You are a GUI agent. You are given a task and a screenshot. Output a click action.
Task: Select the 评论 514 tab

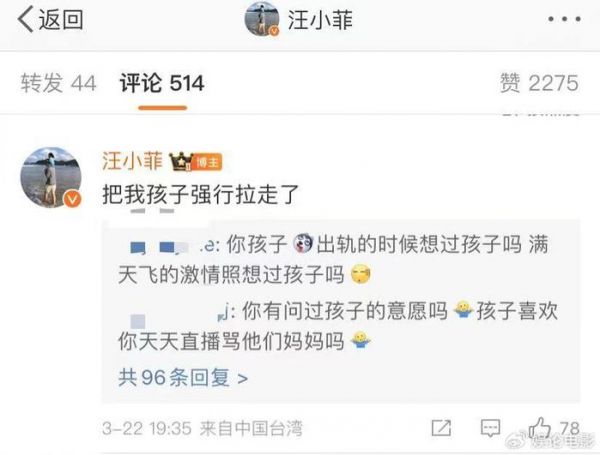(162, 83)
